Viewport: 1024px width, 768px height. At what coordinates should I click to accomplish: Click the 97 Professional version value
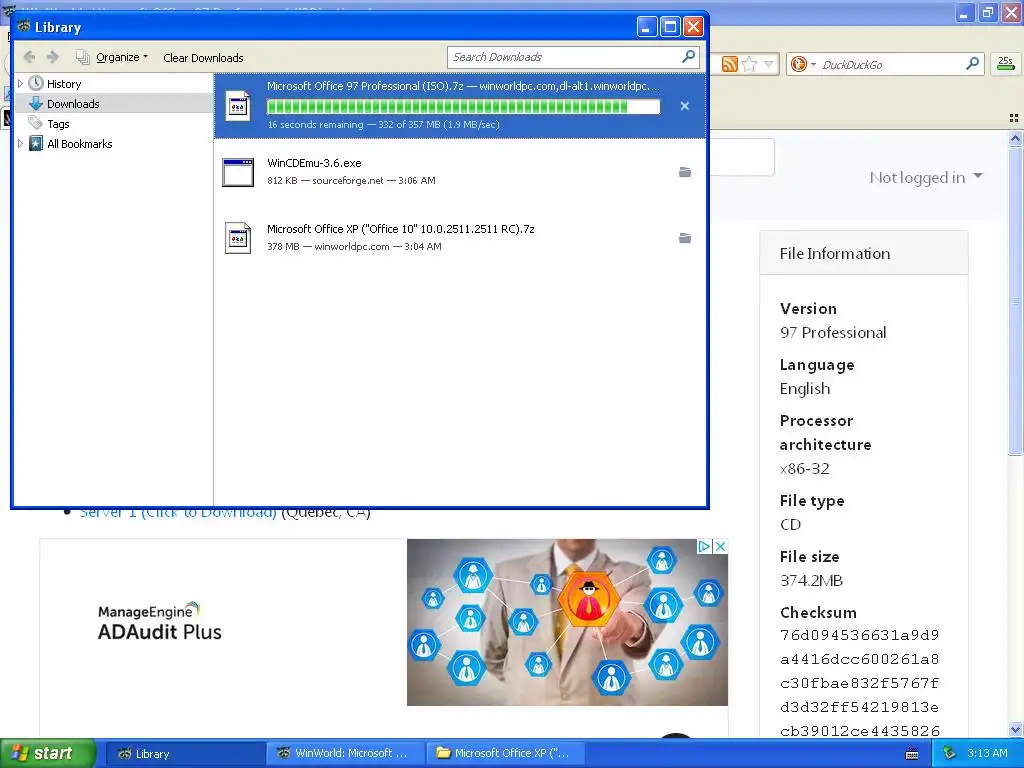(833, 332)
